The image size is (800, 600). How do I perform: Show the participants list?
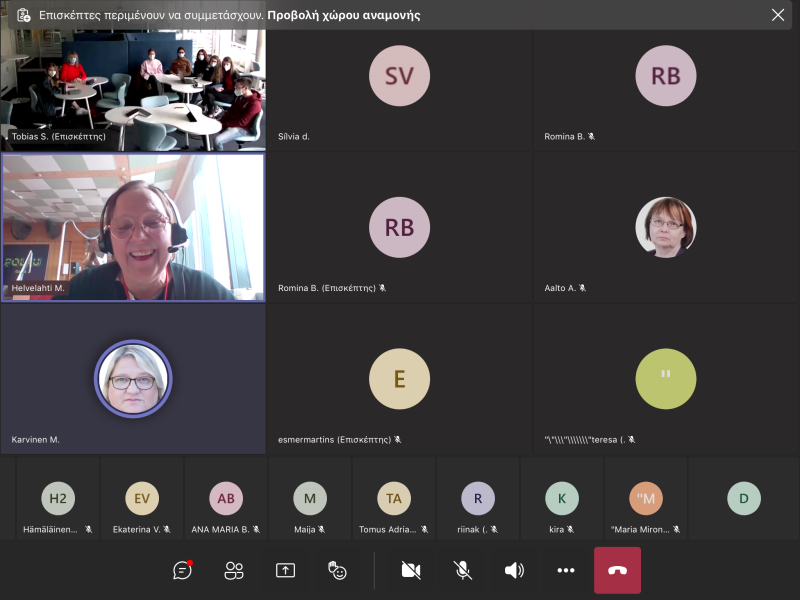[x=234, y=570]
